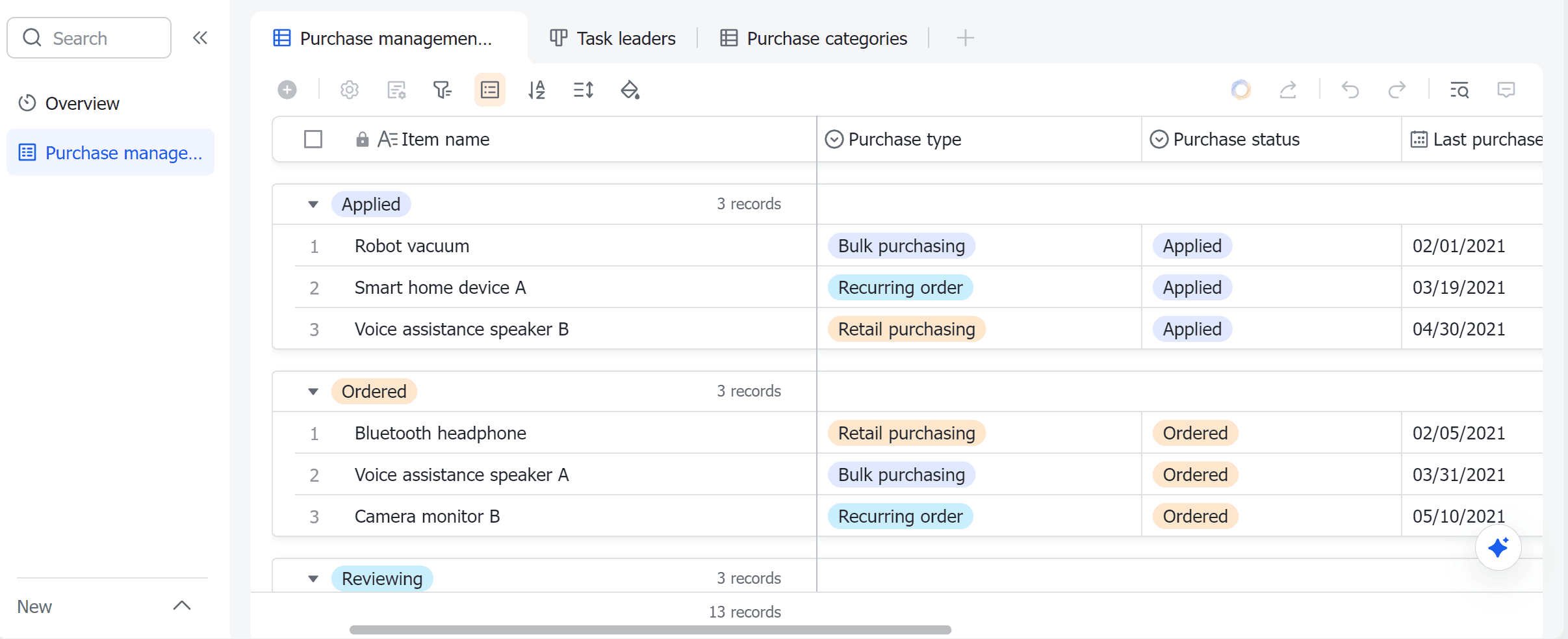Open view settings gear icon

(350, 90)
